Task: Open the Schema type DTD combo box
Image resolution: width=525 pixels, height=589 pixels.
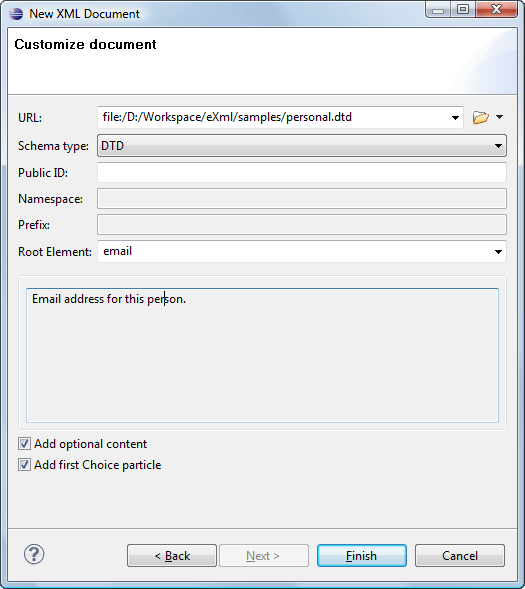Action: (302, 146)
